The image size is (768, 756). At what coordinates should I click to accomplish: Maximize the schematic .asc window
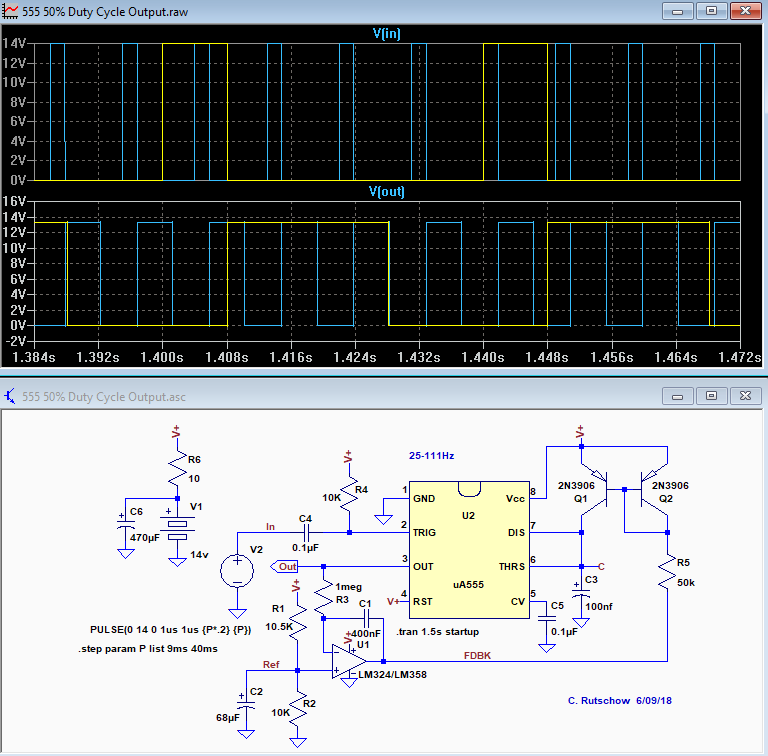point(711,396)
